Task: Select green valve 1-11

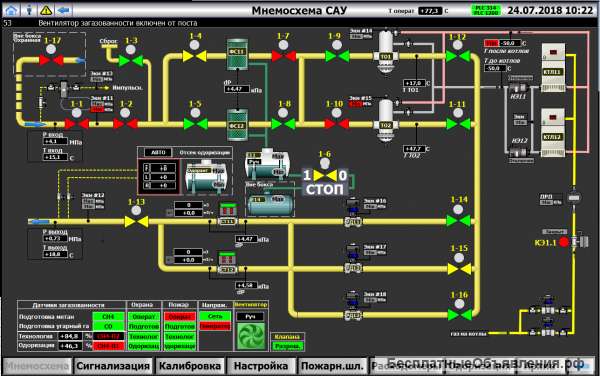Action: 458,124
